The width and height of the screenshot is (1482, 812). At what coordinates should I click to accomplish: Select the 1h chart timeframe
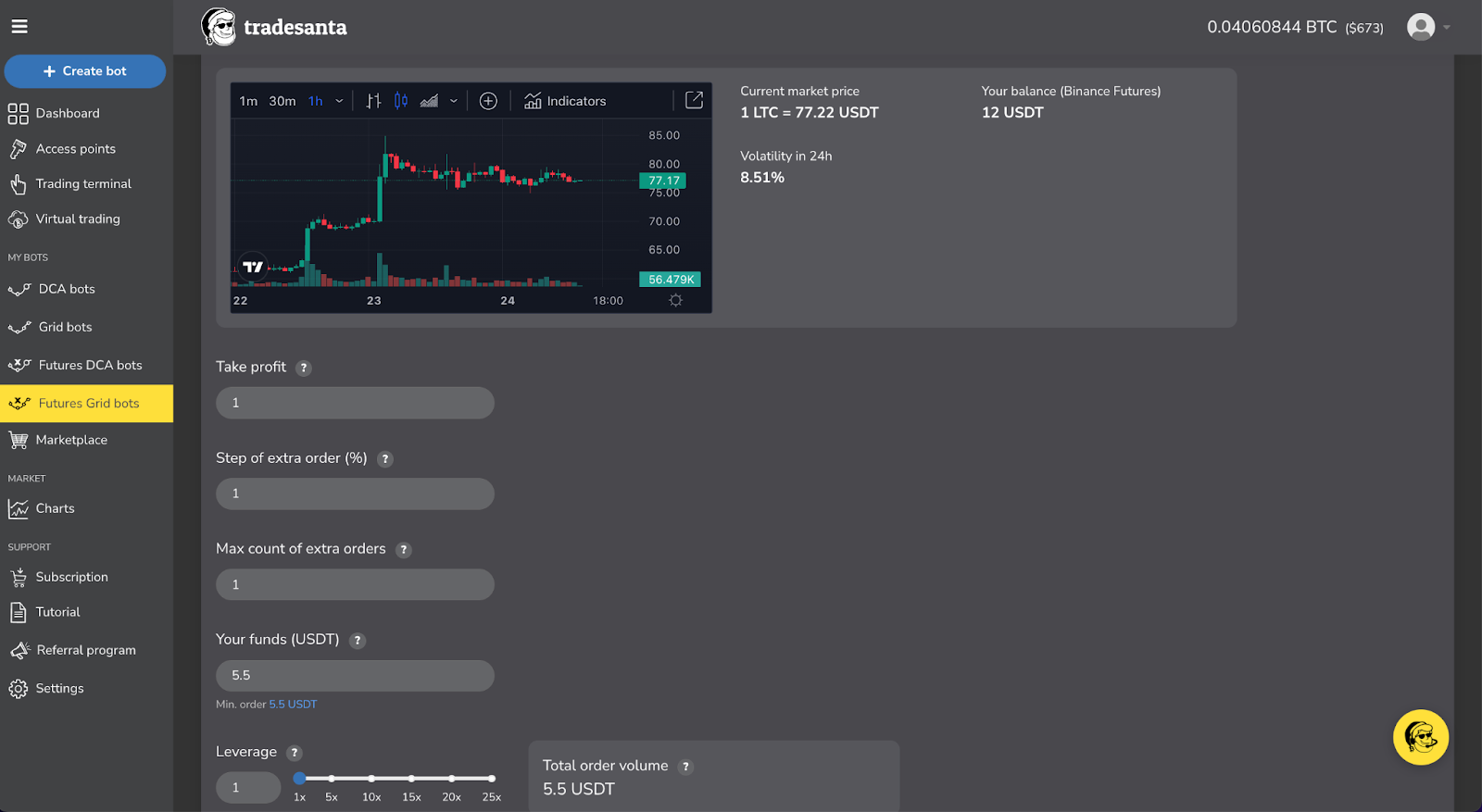coord(316,101)
